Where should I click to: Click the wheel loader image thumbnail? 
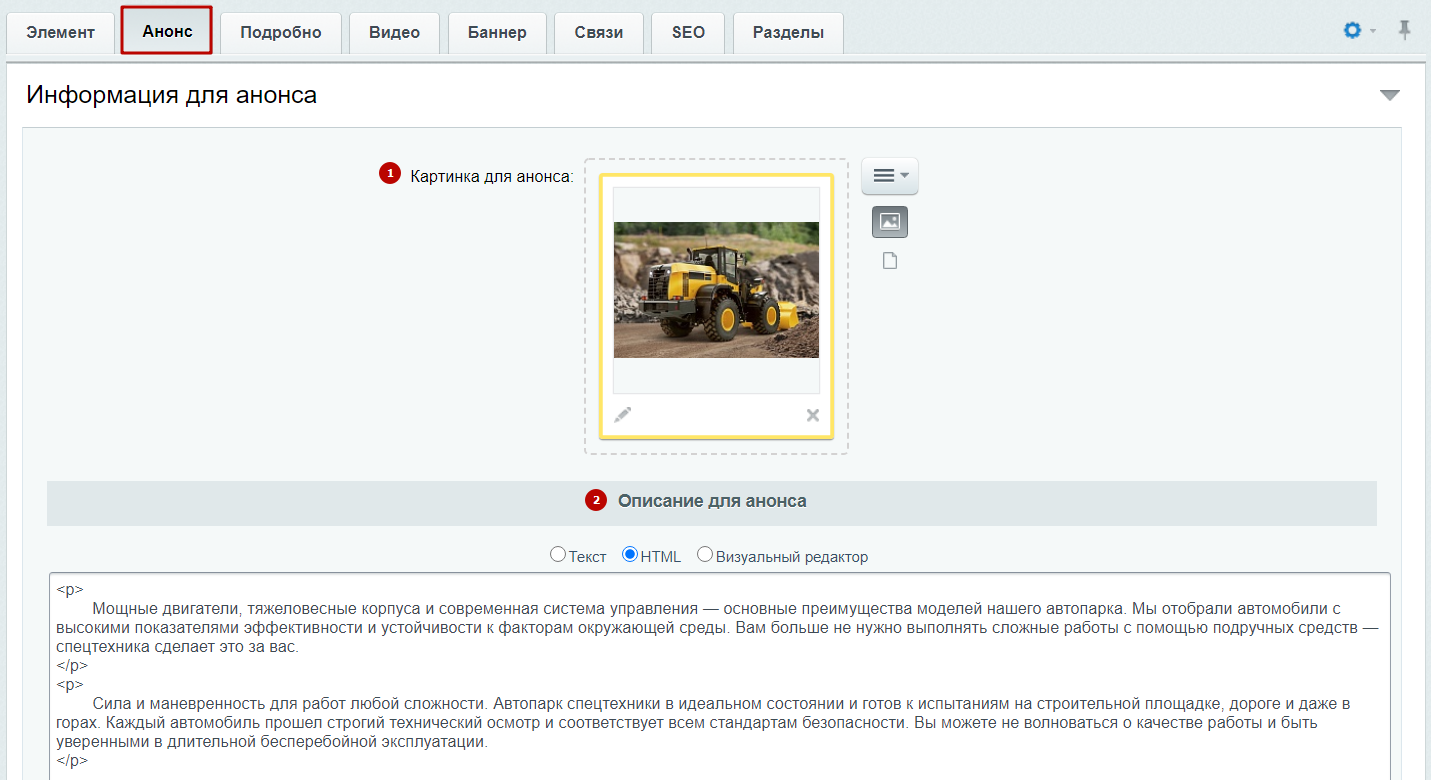tap(716, 290)
